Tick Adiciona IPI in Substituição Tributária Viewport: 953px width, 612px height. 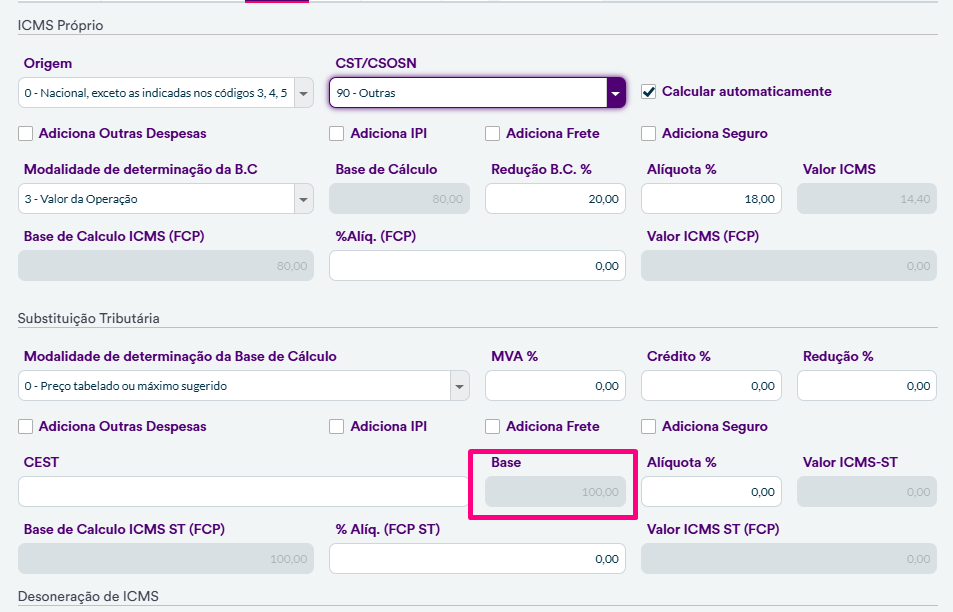tap(336, 426)
